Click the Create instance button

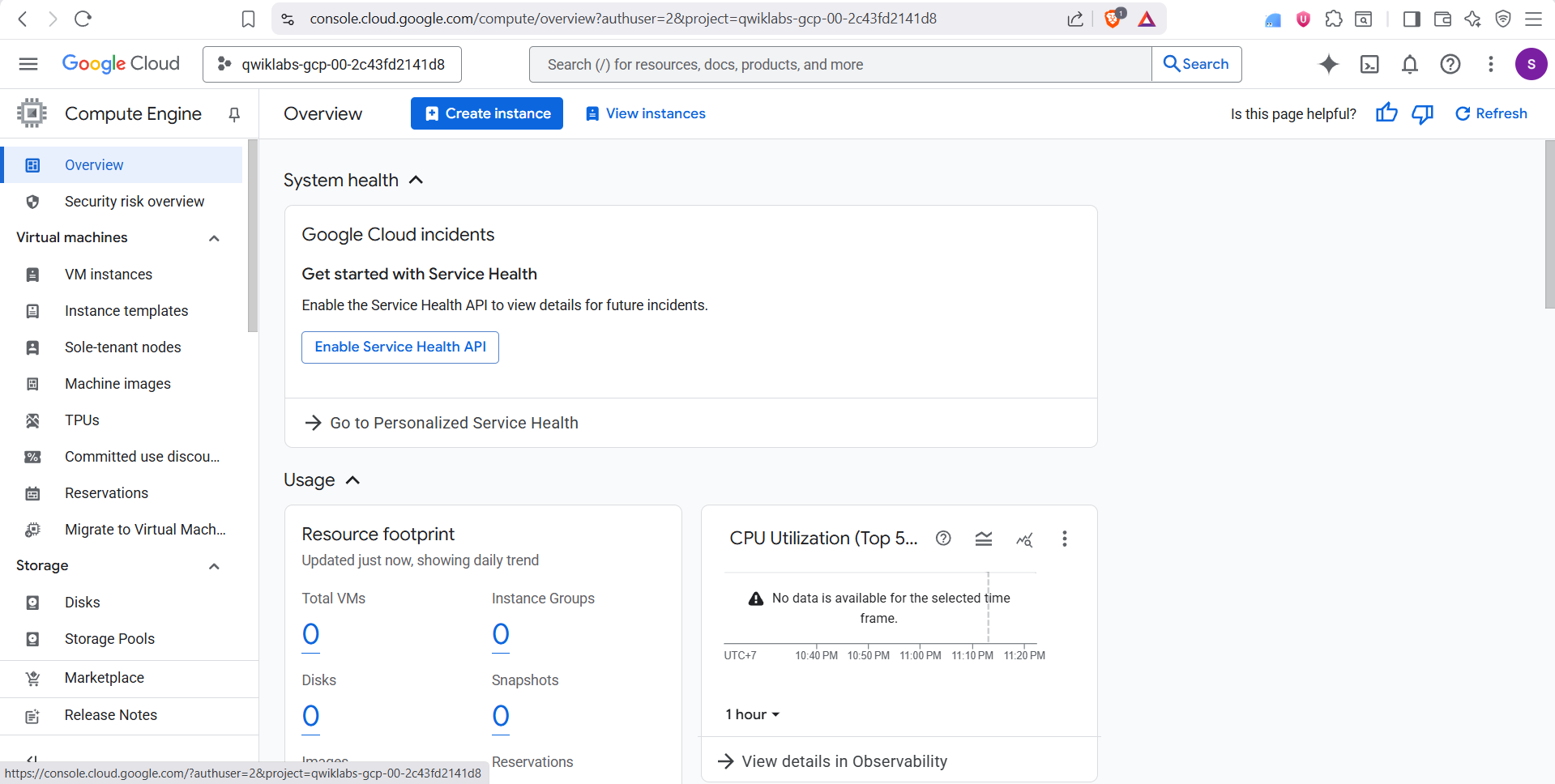486,113
